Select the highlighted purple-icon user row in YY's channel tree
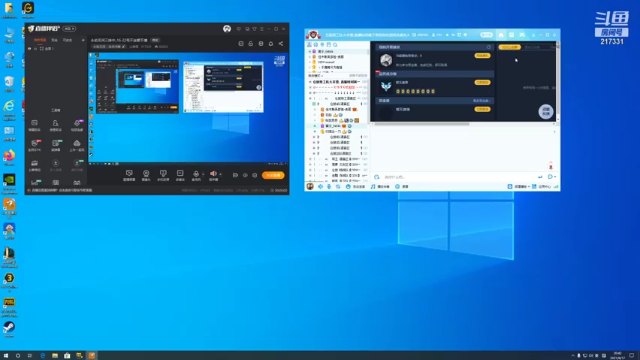This screenshot has width=640, height=360. [337, 126]
